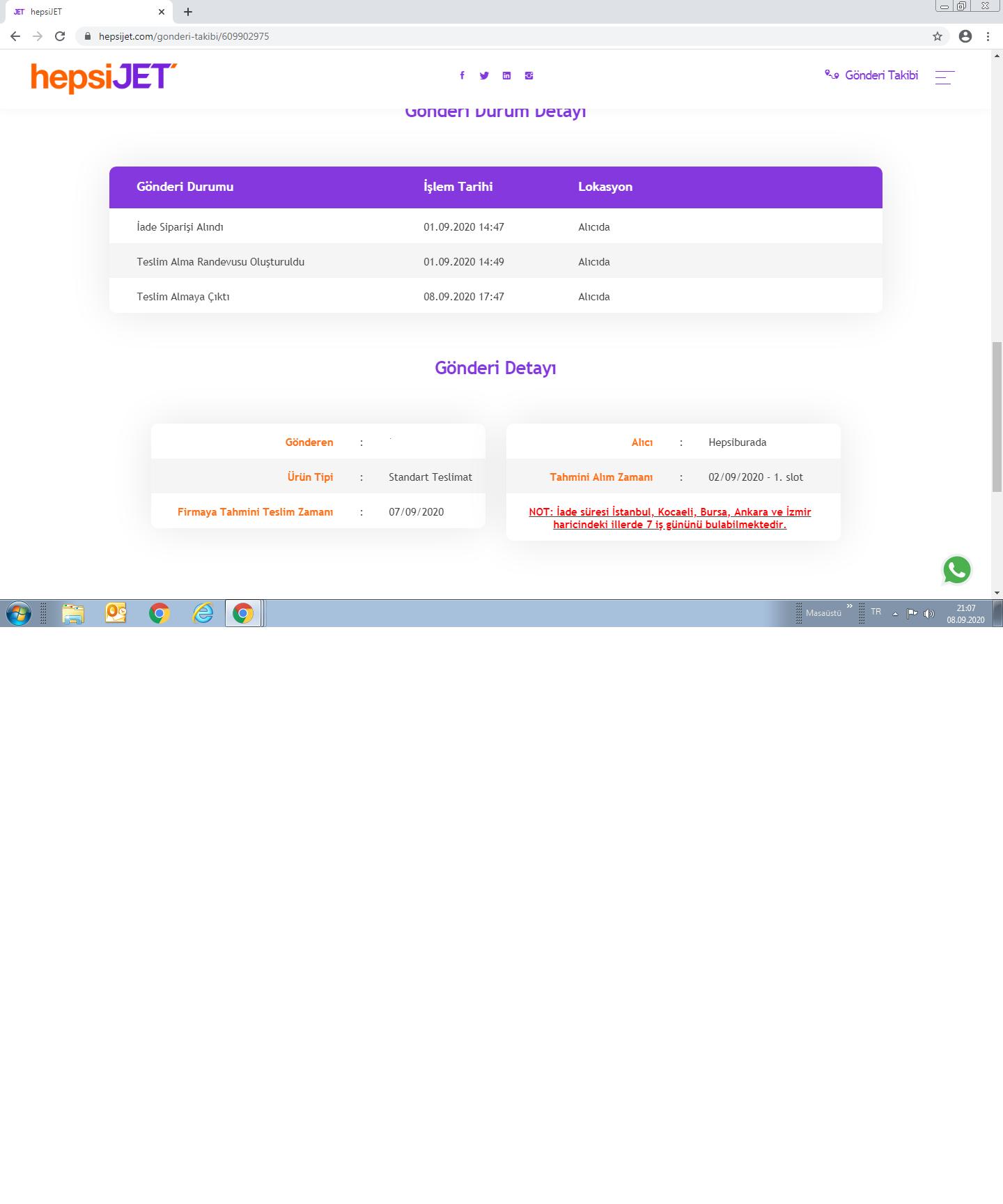This screenshot has height=1204, width=1003.
Task: Click 'Alıcı' label
Action: (642, 442)
